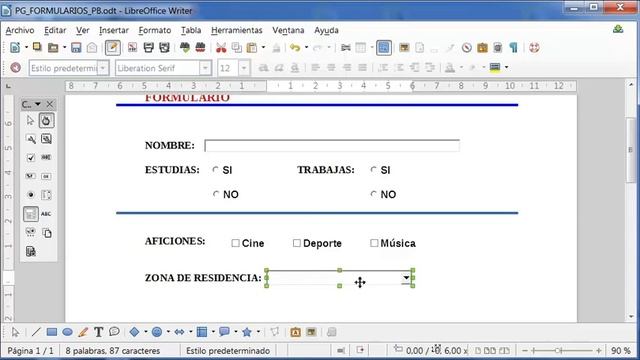Image resolution: width=640 pixels, height=360 pixels.
Task: Select TRABAJAS NO radio button
Action: click(x=373, y=194)
